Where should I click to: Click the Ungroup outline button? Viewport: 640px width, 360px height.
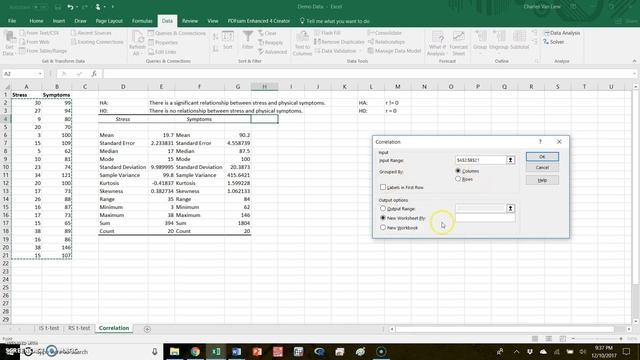click(498, 41)
